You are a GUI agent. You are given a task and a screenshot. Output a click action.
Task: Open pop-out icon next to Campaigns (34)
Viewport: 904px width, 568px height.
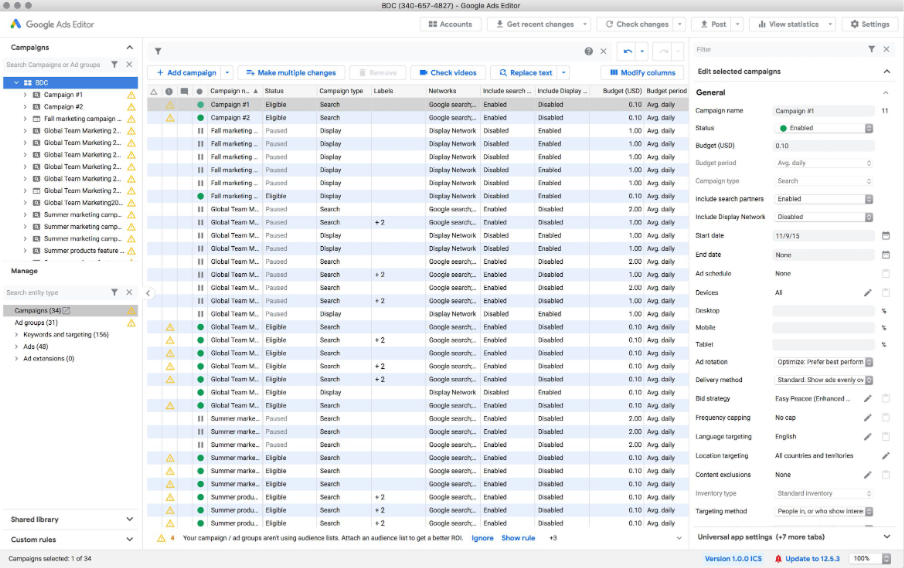pyautogui.click(x=67, y=310)
